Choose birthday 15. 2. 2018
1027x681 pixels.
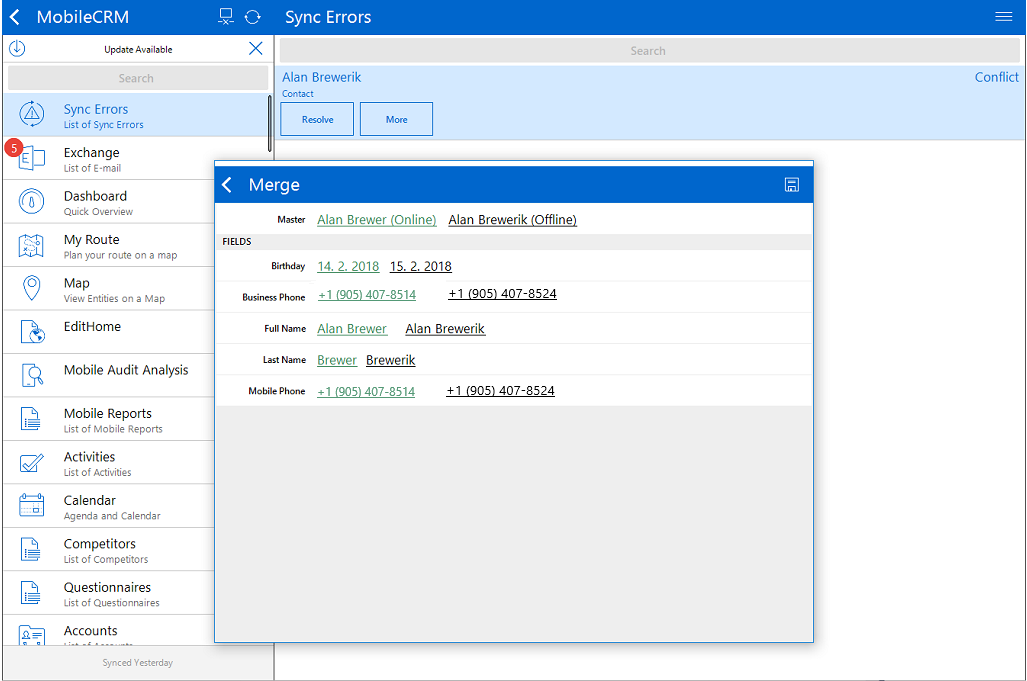point(420,267)
